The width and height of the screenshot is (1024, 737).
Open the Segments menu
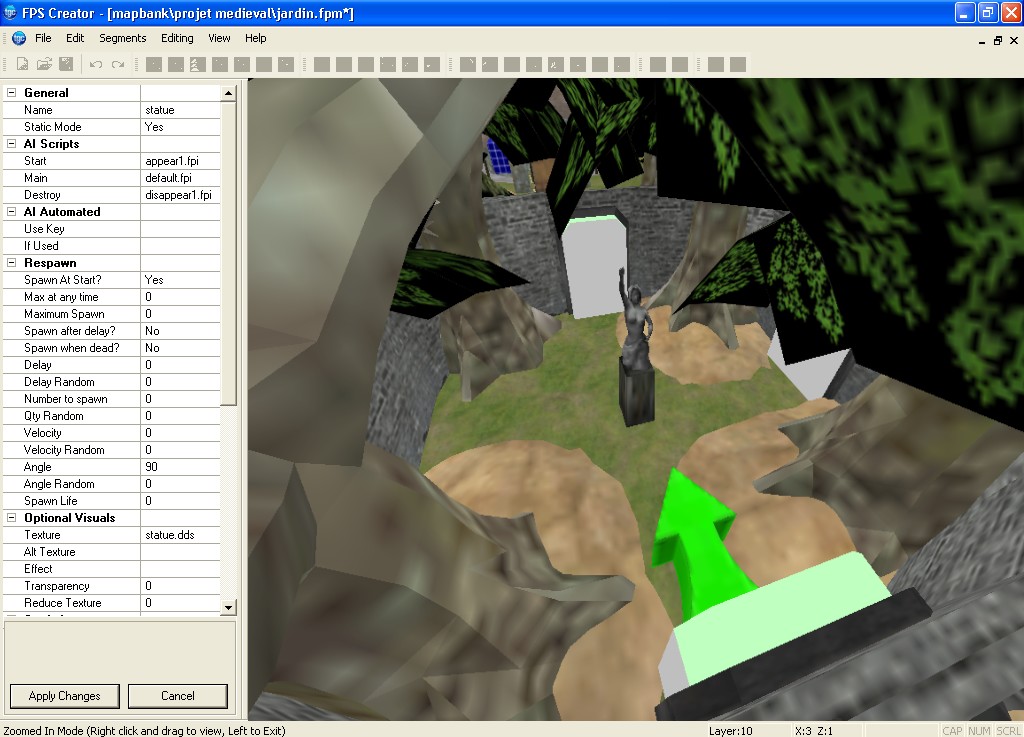tap(123, 39)
